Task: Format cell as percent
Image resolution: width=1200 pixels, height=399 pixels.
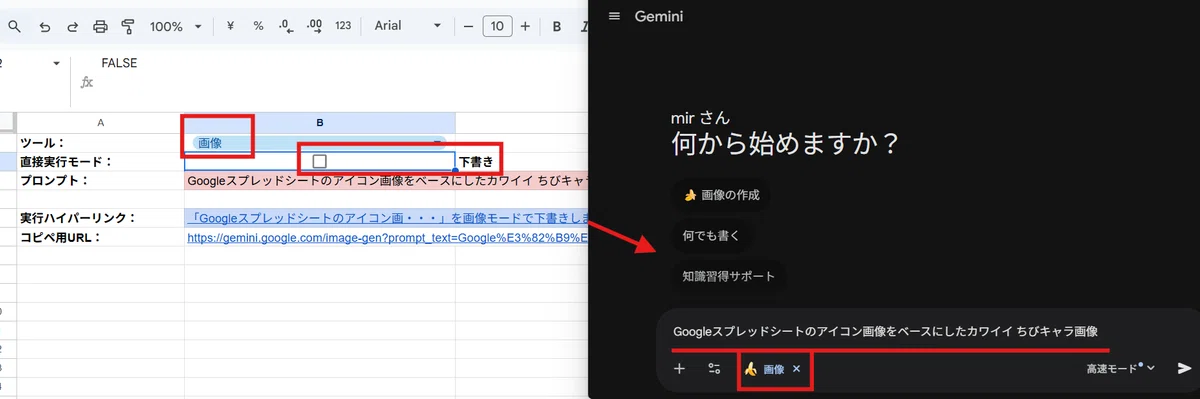Action: pyautogui.click(x=258, y=26)
